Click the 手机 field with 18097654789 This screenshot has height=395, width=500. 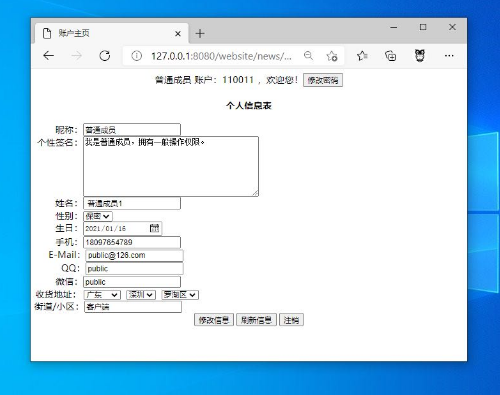[132, 242]
